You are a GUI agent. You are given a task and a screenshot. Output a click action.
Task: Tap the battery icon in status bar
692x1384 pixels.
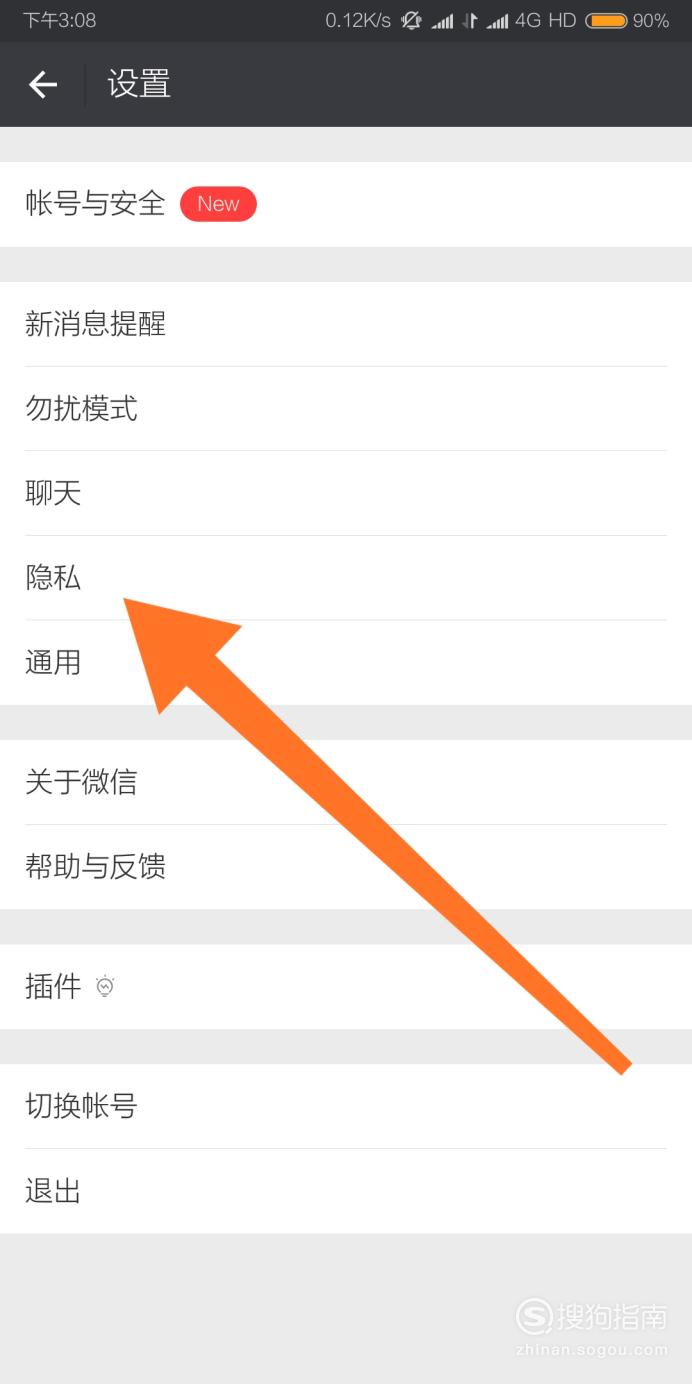tap(606, 20)
